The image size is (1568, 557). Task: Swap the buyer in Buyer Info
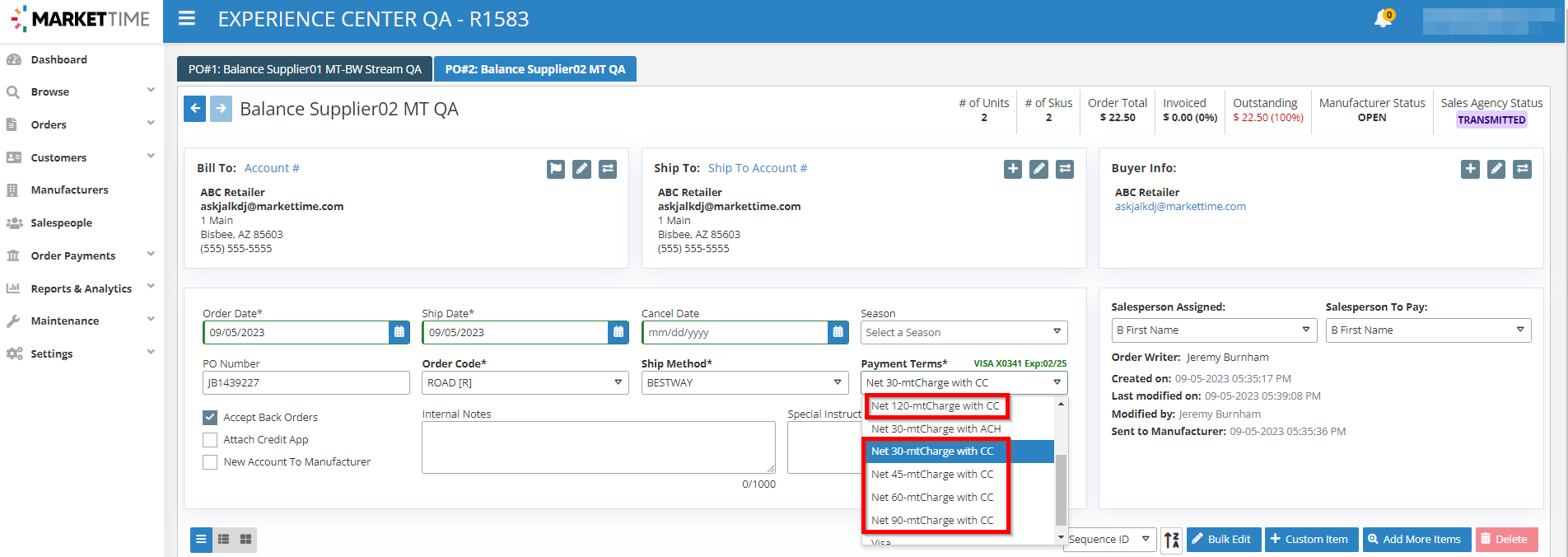point(1523,169)
